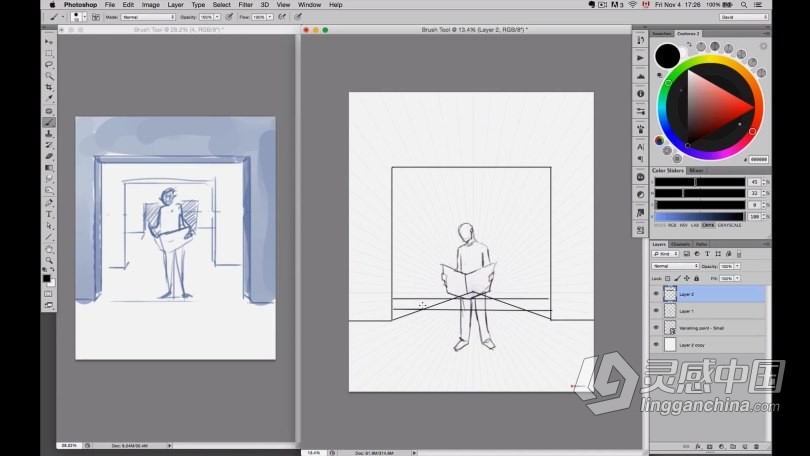Toggle visibility of Layer 1
Image resolution: width=810 pixels, height=456 pixels.
click(656, 311)
